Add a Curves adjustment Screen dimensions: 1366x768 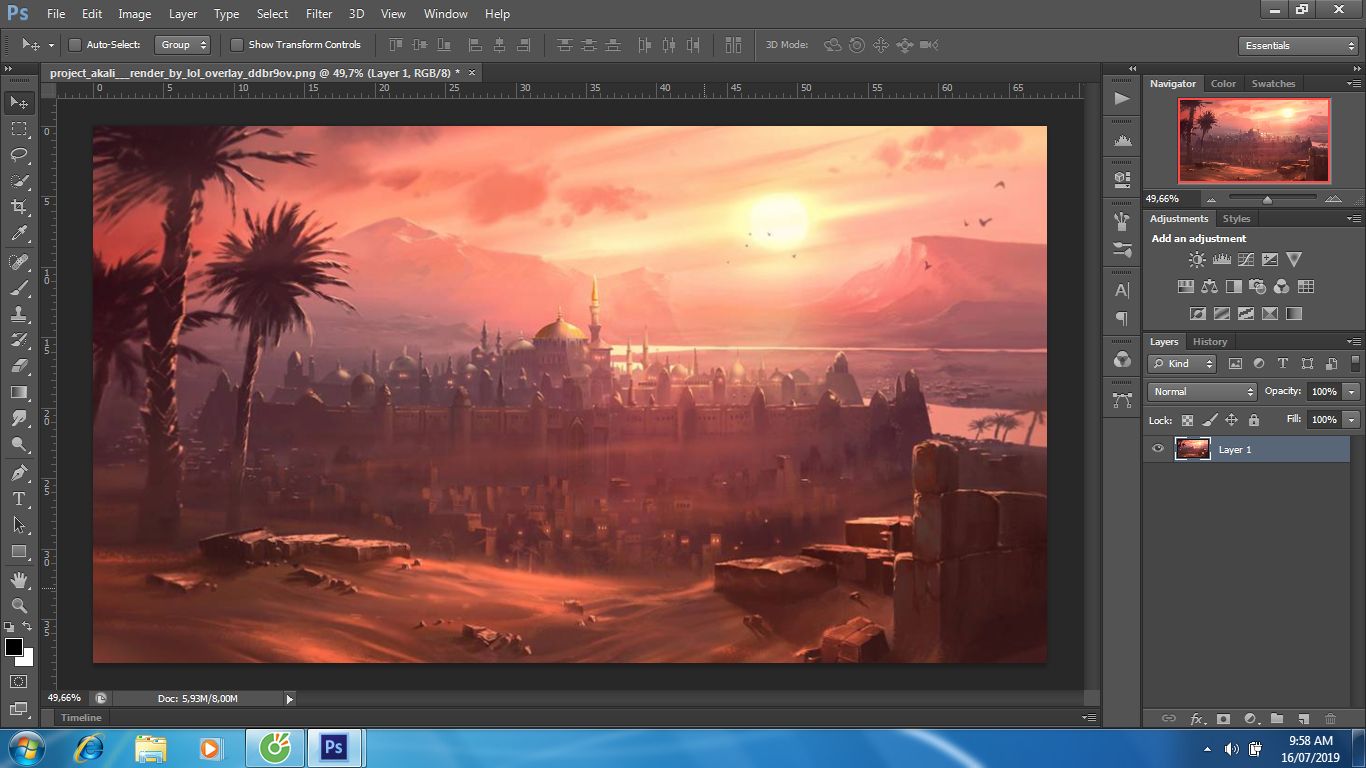1246,260
